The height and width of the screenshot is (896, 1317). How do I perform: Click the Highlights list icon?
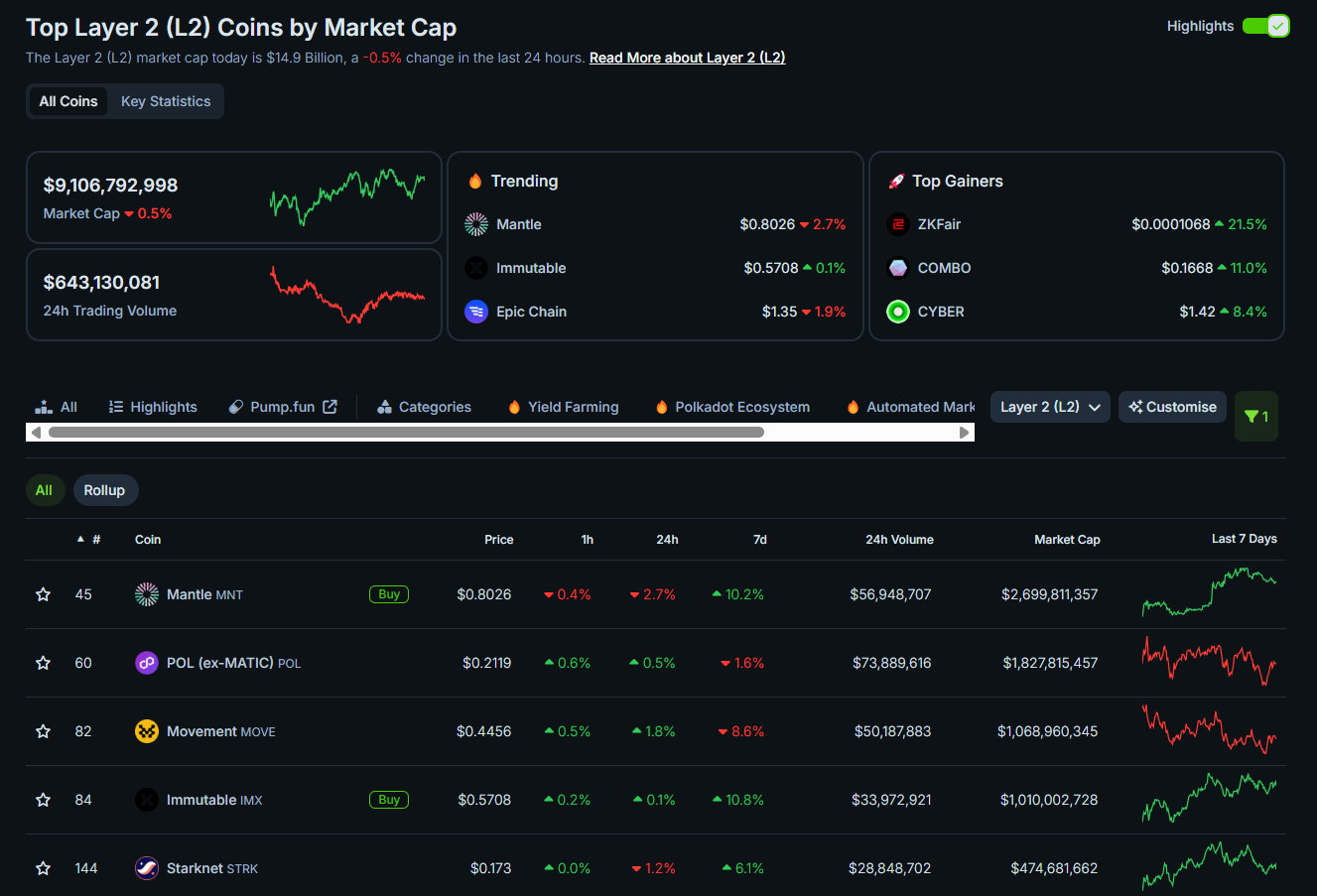pos(116,407)
